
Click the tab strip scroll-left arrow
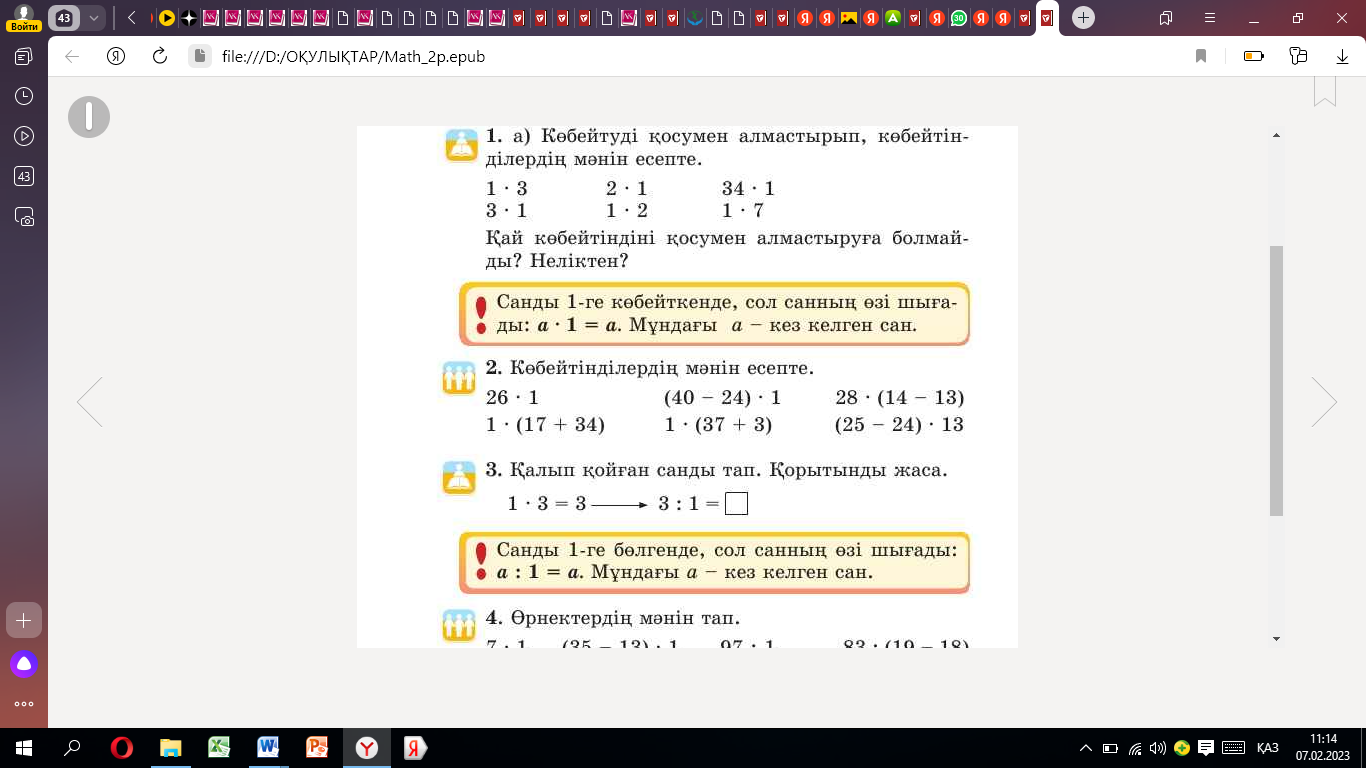(131, 18)
